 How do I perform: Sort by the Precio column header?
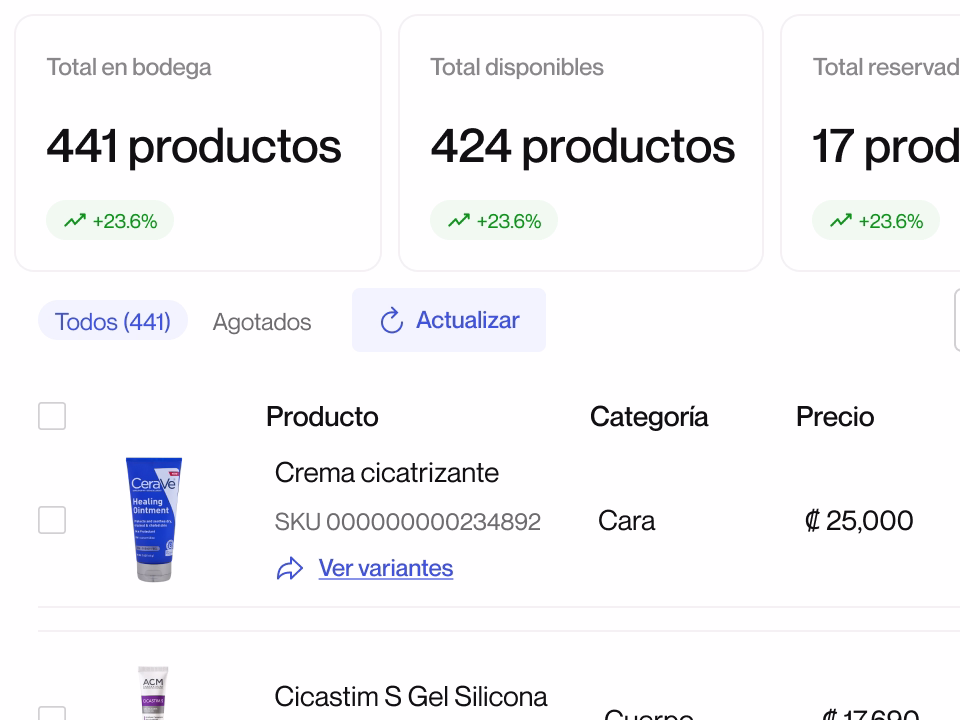coord(835,417)
